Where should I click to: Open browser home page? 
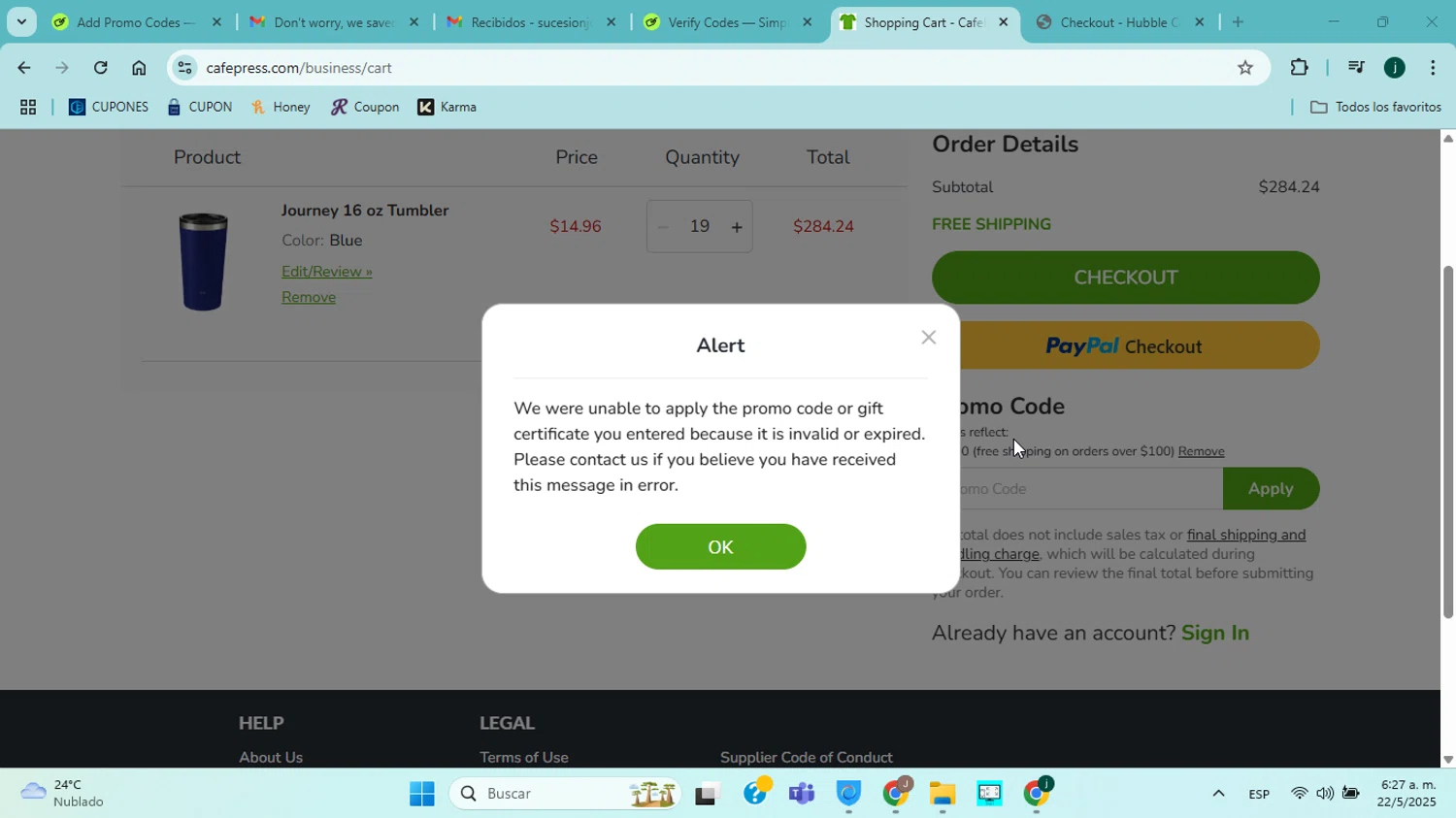139,68
